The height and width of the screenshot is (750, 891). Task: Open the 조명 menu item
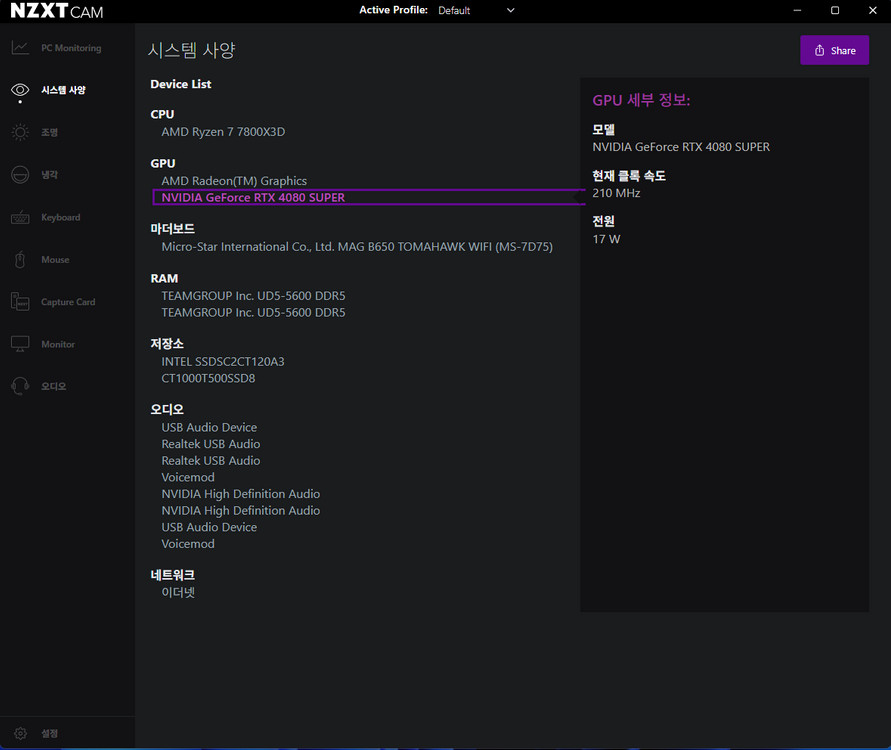49,132
